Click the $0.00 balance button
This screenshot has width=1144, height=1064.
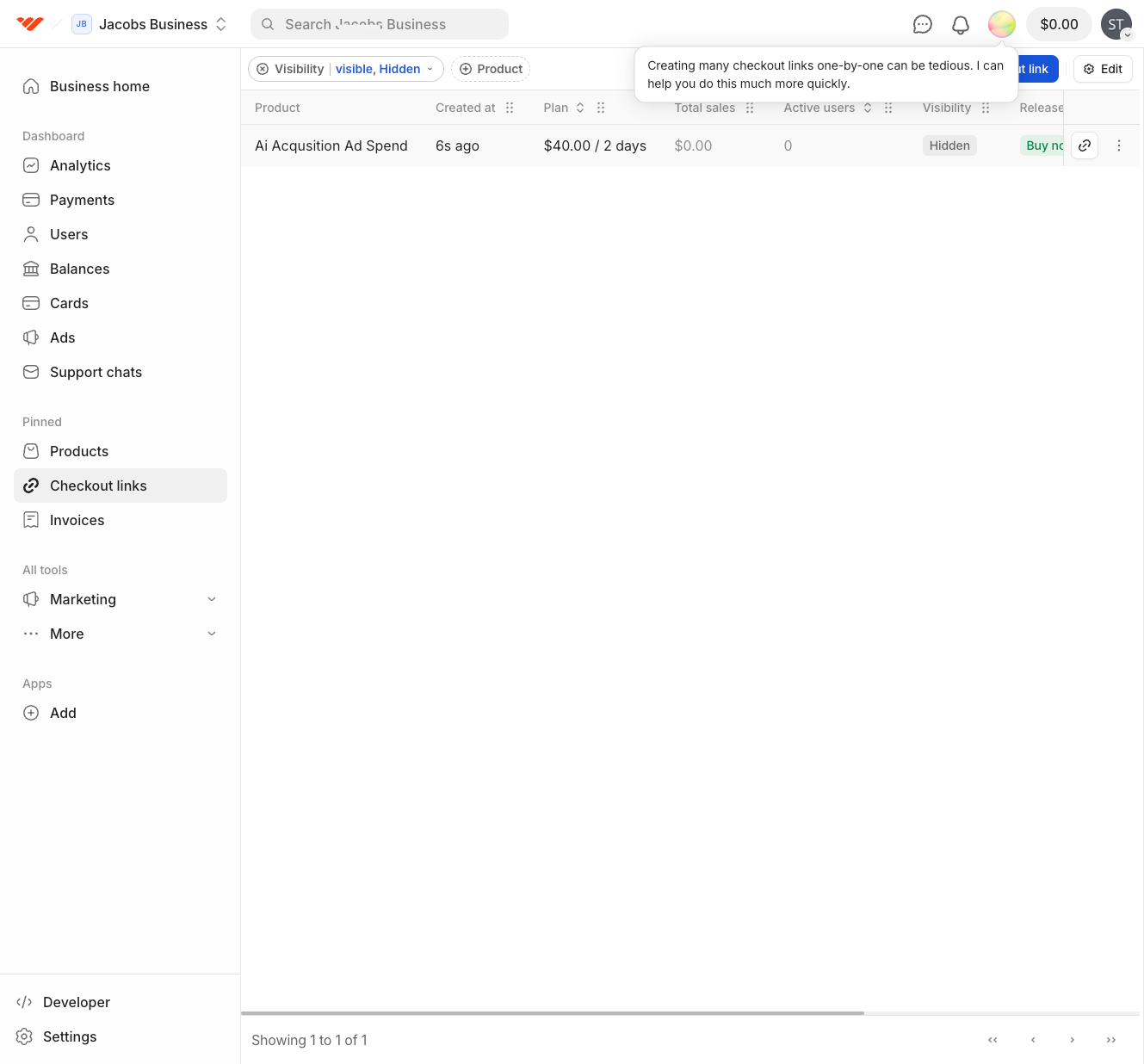[1059, 24]
